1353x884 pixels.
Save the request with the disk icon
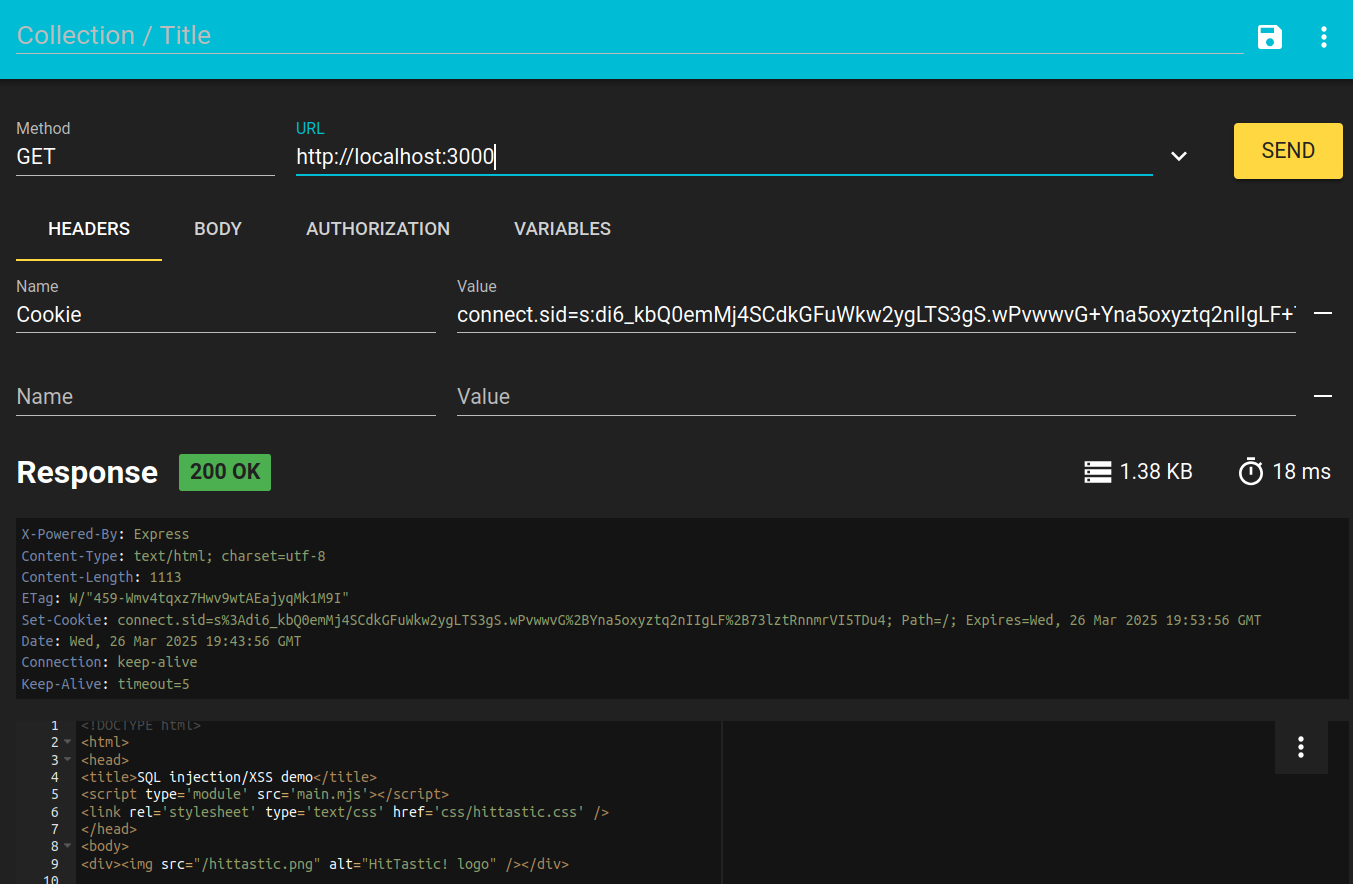click(x=1270, y=38)
